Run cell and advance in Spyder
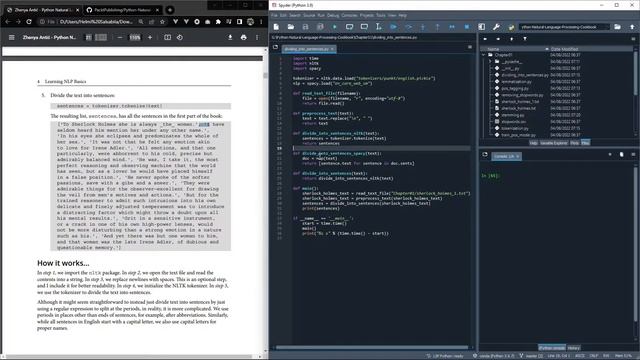 [364, 27]
